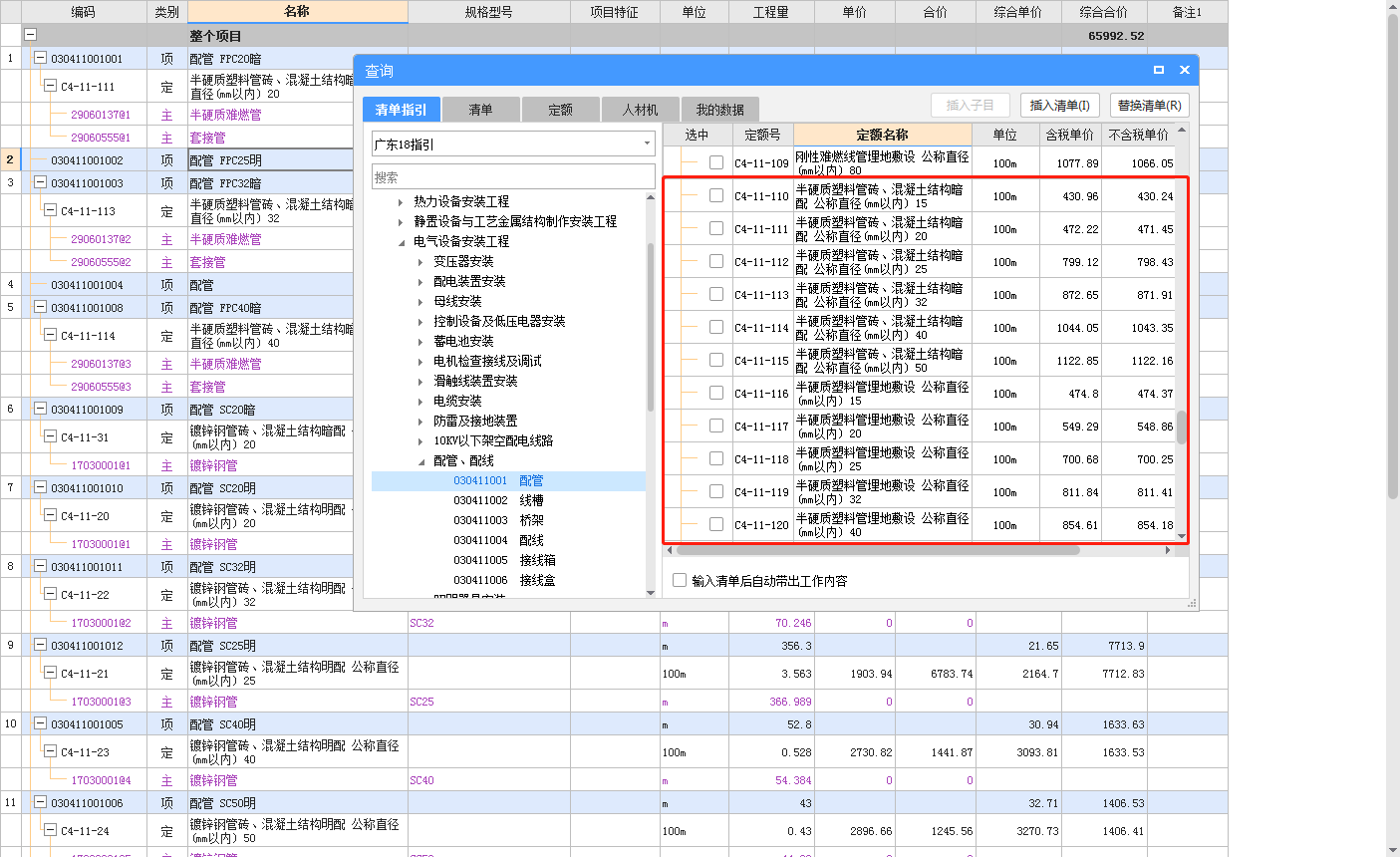Maximize the 查询 dialog window
This screenshot has width=1400, height=857.
click(1159, 70)
